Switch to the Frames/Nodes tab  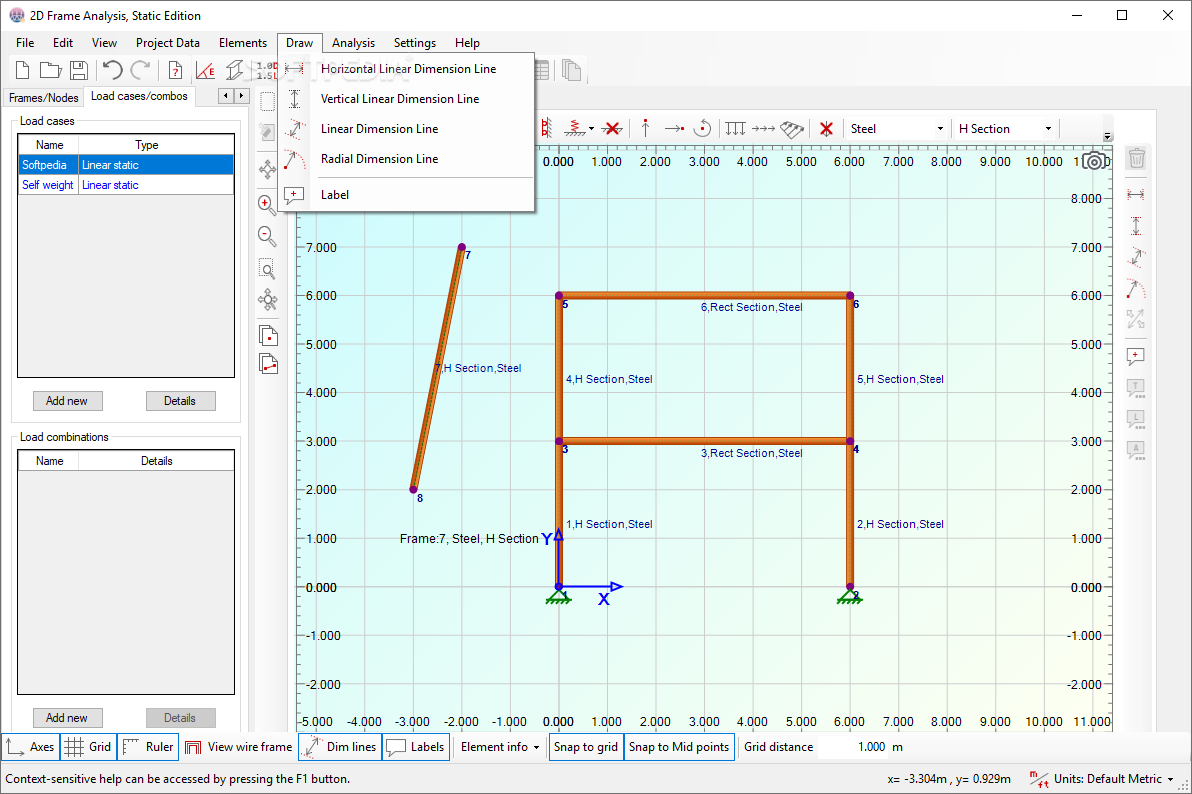[x=43, y=97]
